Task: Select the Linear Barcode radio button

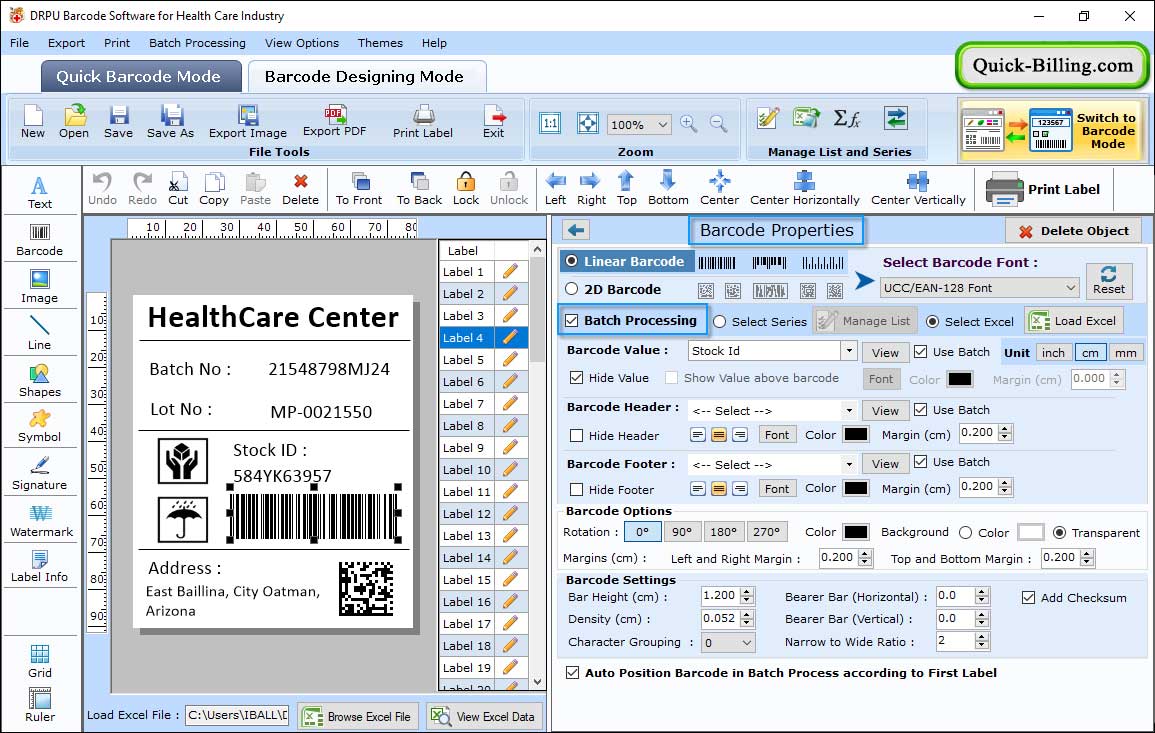Action: point(572,261)
